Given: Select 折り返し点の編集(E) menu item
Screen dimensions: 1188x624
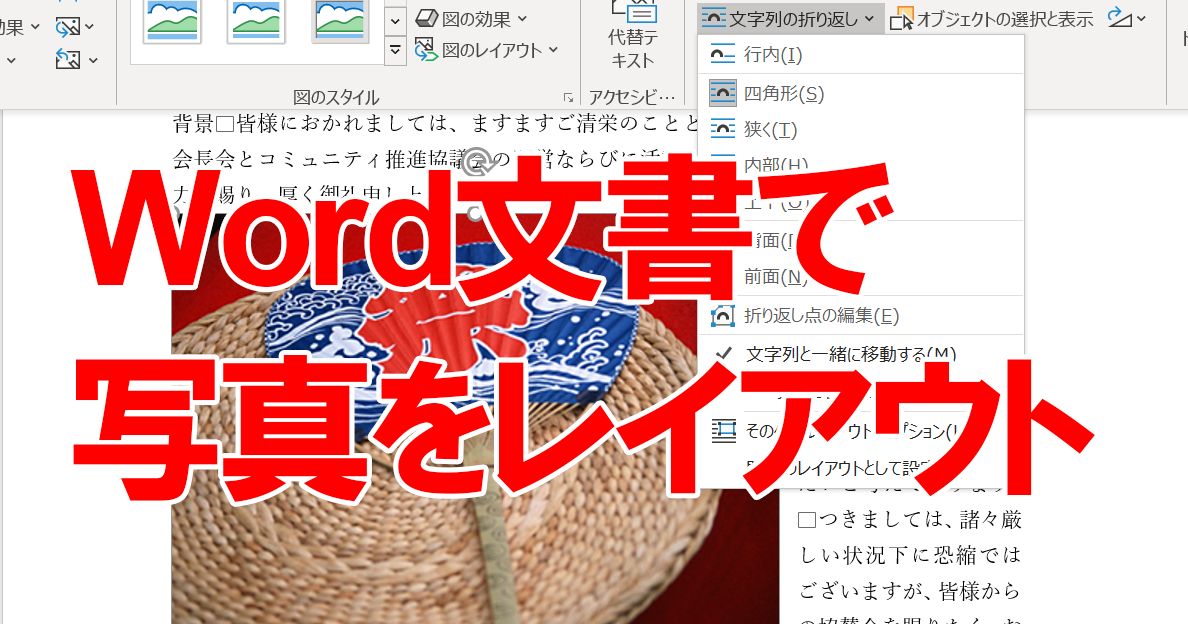Looking at the screenshot, I should pos(861,316).
